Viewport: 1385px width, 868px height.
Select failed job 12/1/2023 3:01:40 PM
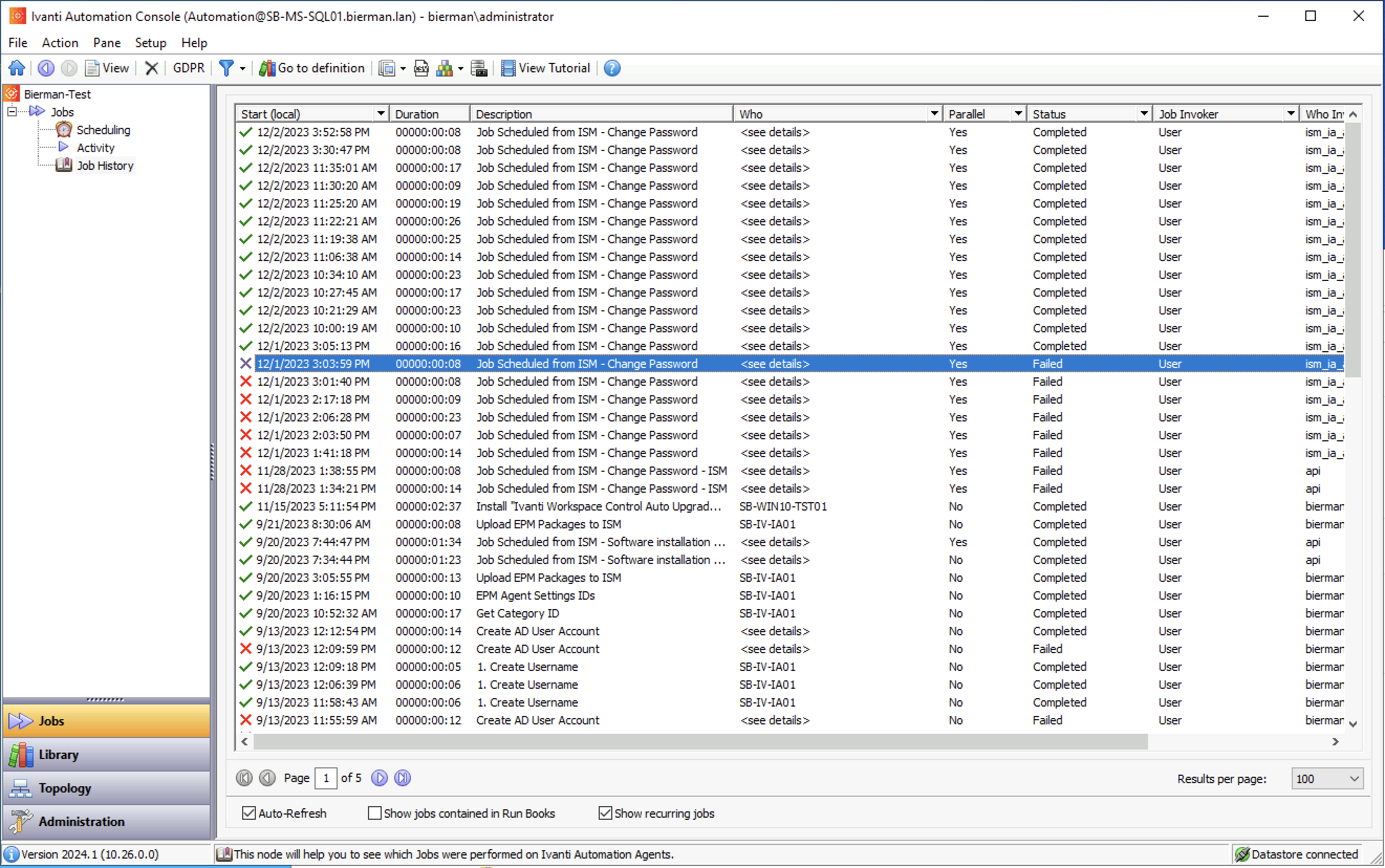click(x=791, y=381)
